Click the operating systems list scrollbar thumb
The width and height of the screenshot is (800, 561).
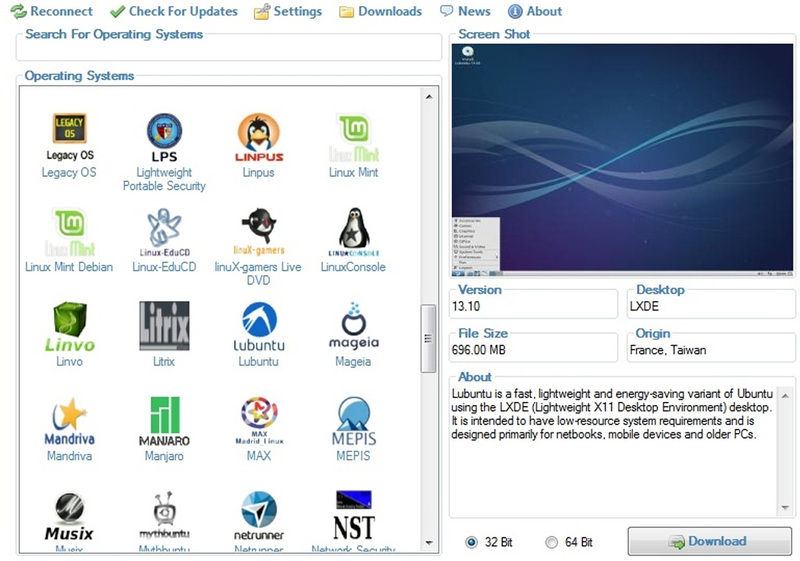429,339
